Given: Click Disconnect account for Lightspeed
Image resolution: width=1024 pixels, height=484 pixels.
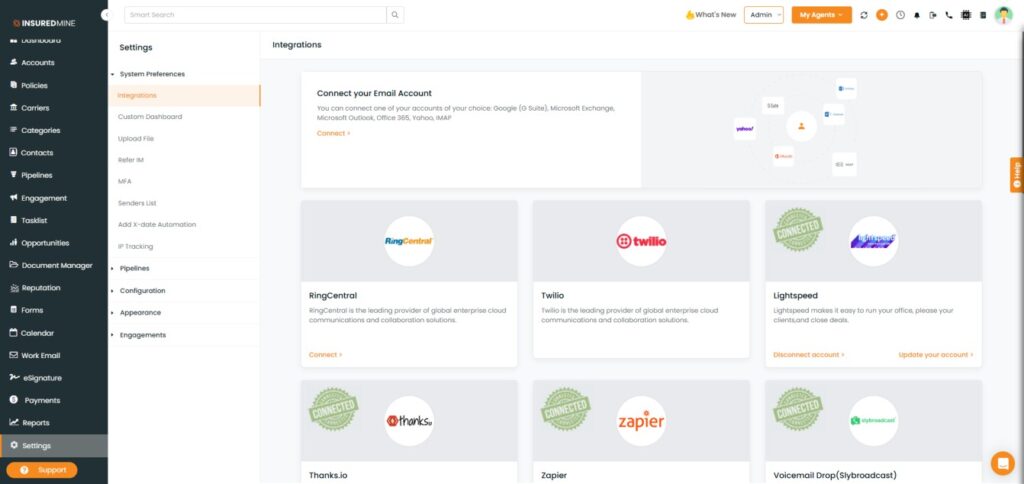Looking at the screenshot, I should tap(808, 355).
